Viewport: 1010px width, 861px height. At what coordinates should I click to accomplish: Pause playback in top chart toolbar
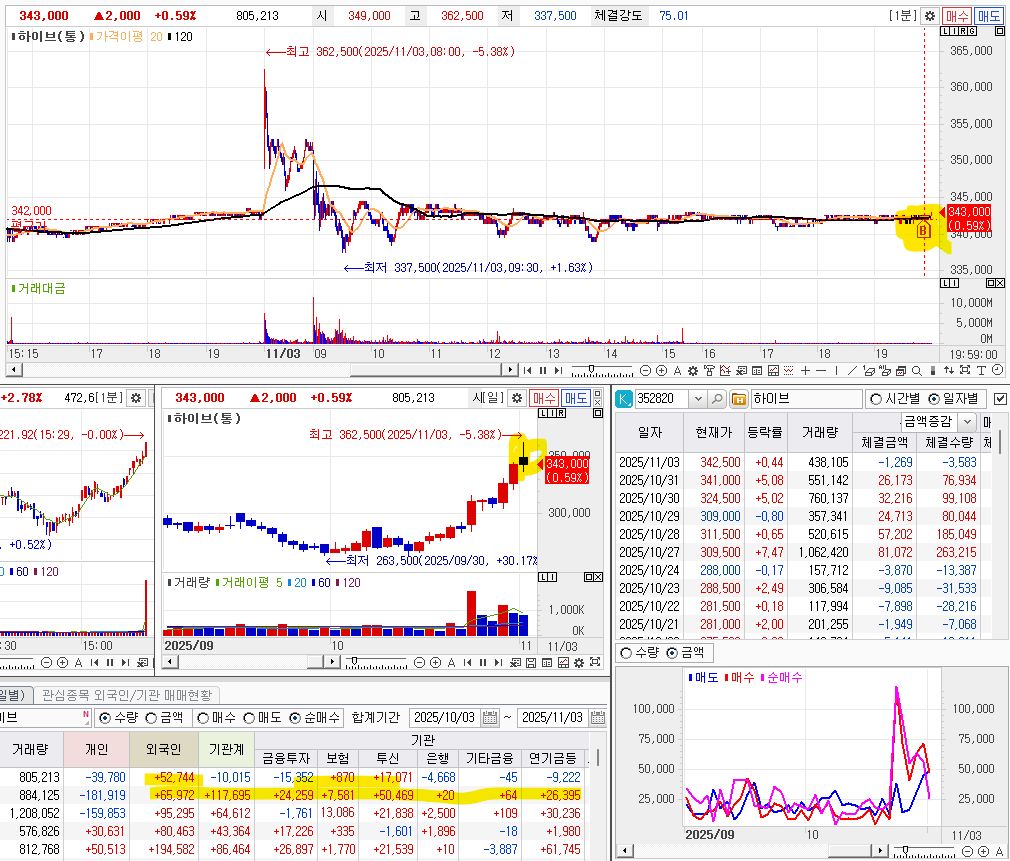coord(543,370)
